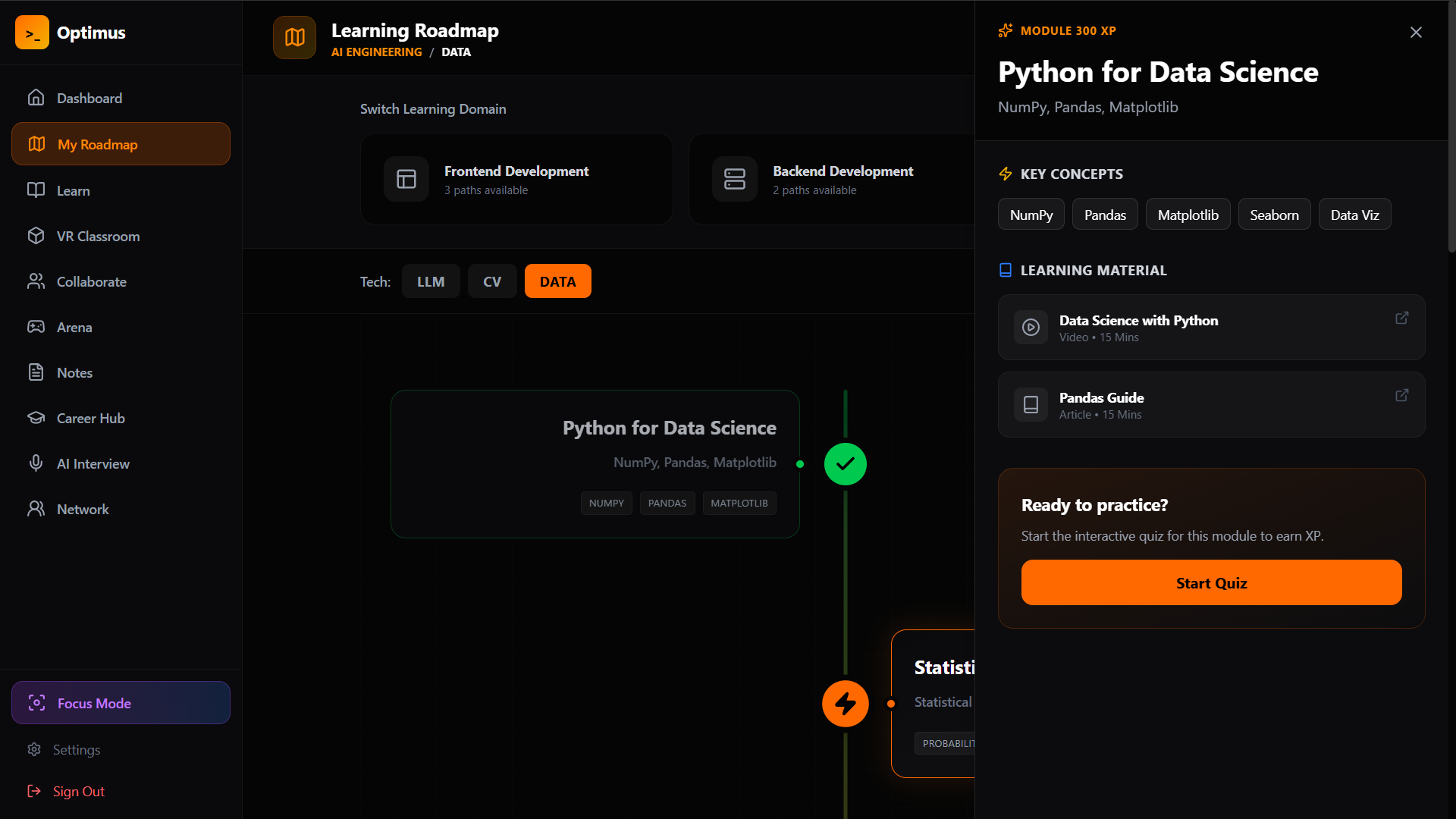
Task: Select the DATA tech filter
Action: coord(557,281)
